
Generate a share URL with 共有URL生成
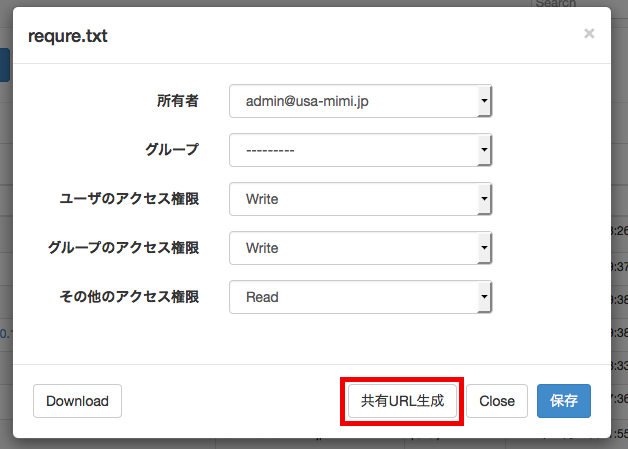coord(403,401)
